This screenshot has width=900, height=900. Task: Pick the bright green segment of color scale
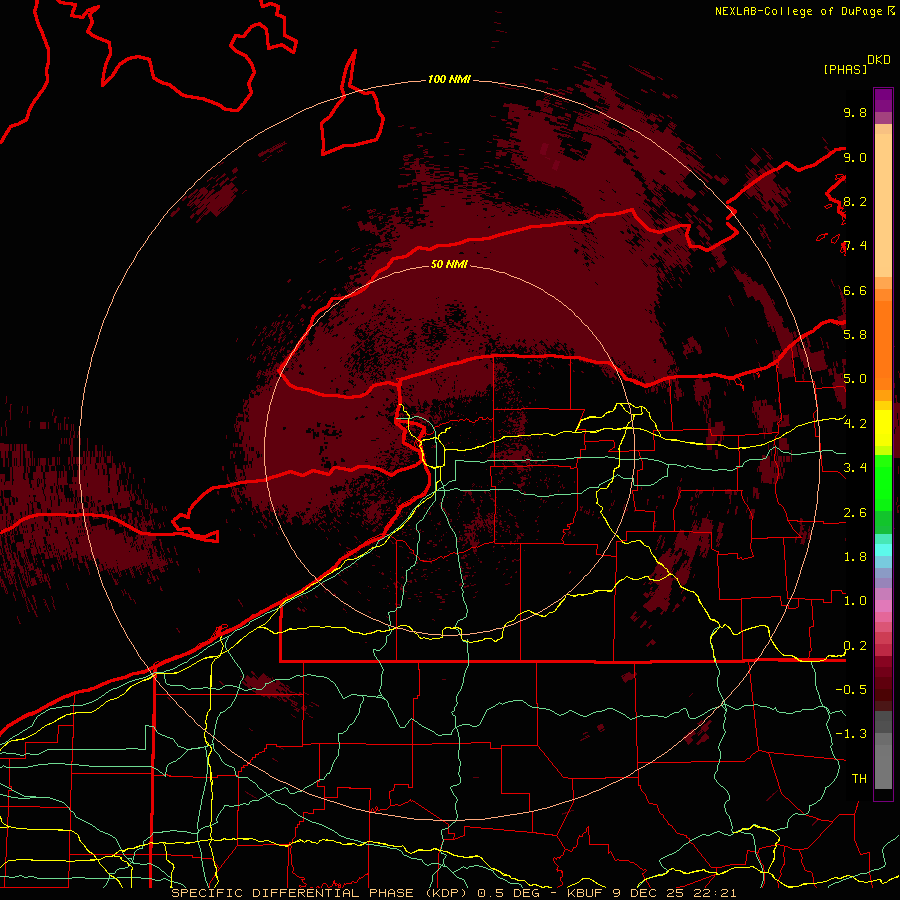click(883, 482)
